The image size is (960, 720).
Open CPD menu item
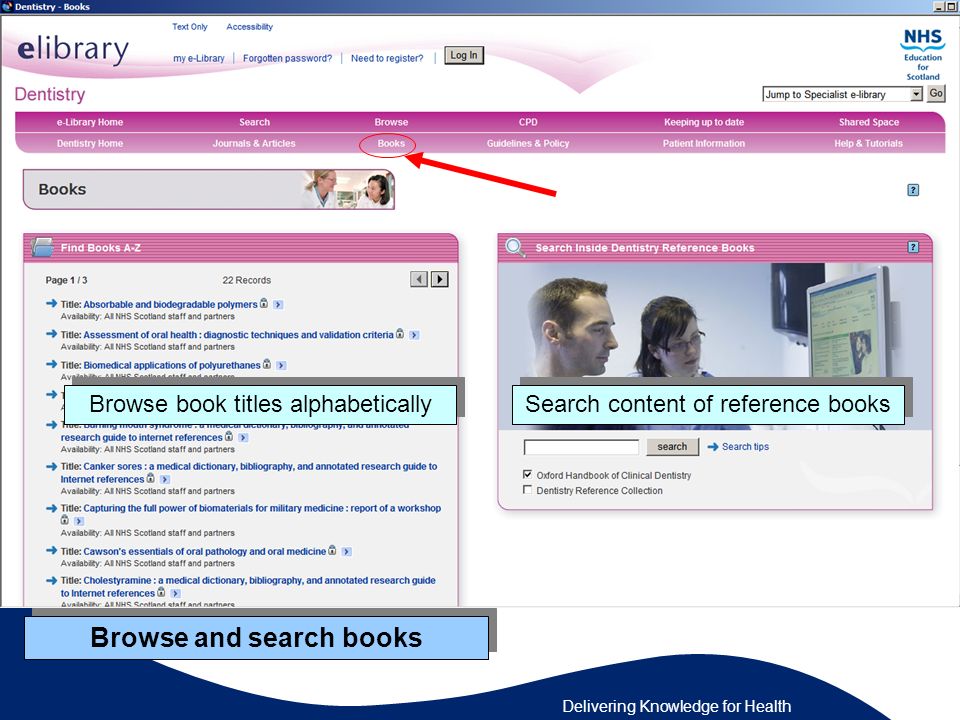pos(528,122)
